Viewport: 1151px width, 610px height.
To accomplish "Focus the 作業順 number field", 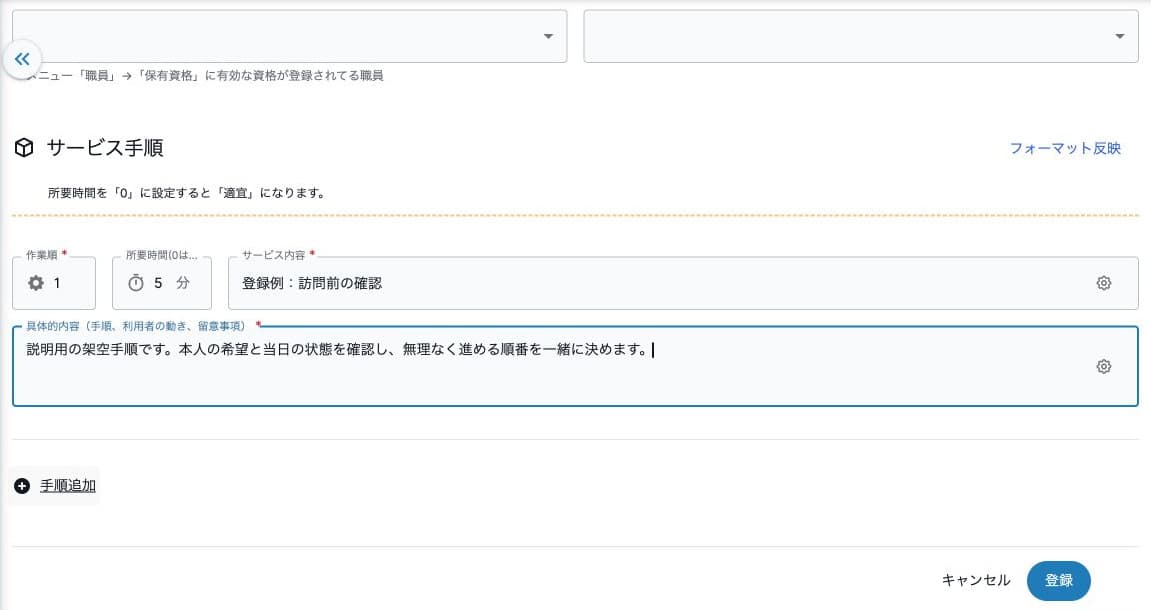I will pos(54,283).
